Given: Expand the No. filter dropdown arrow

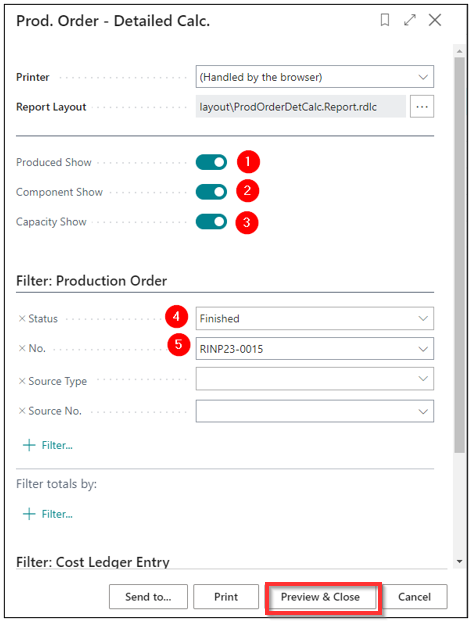Looking at the screenshot, I should (x=423, y=349).
